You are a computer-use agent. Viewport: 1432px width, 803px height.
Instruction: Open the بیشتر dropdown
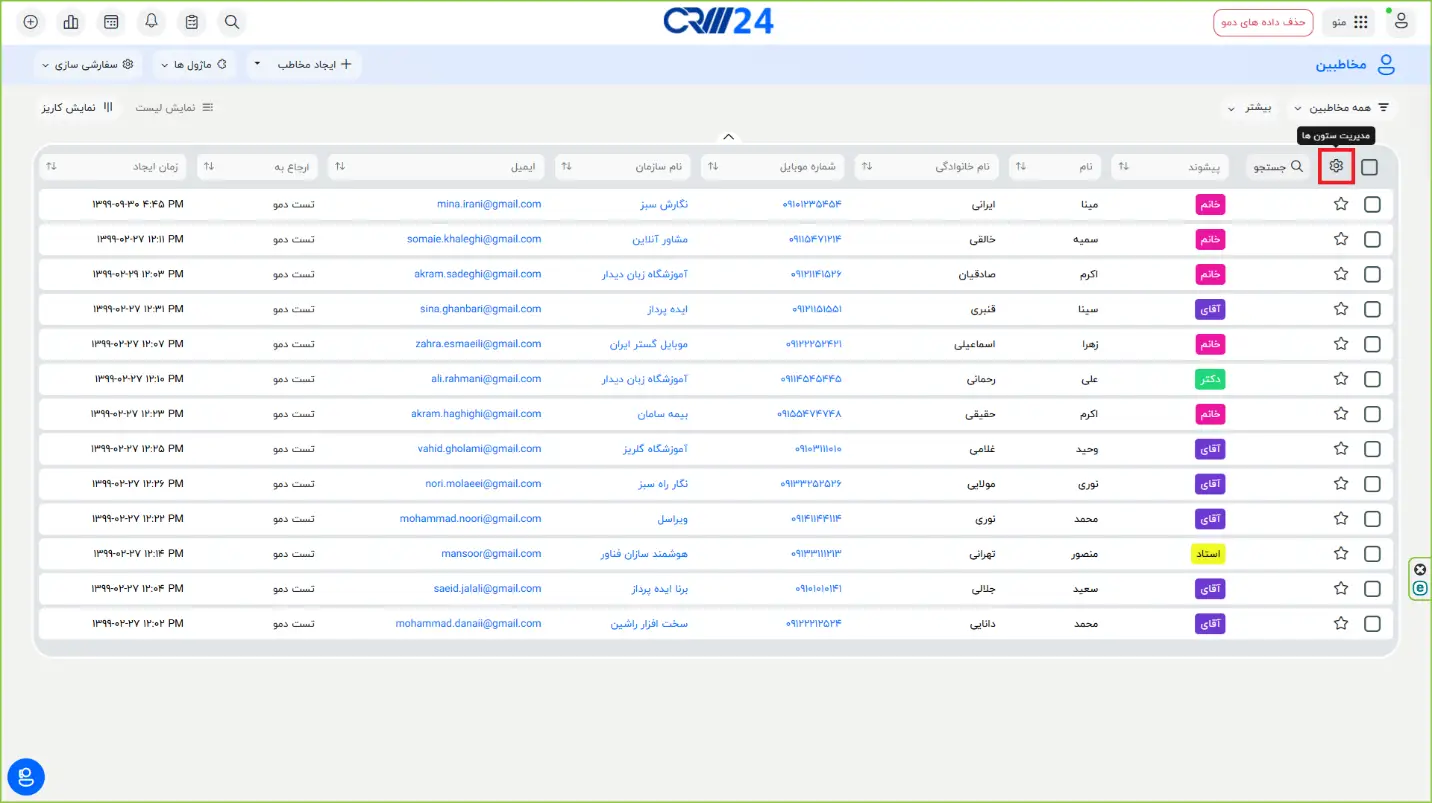coord(1250,107)
